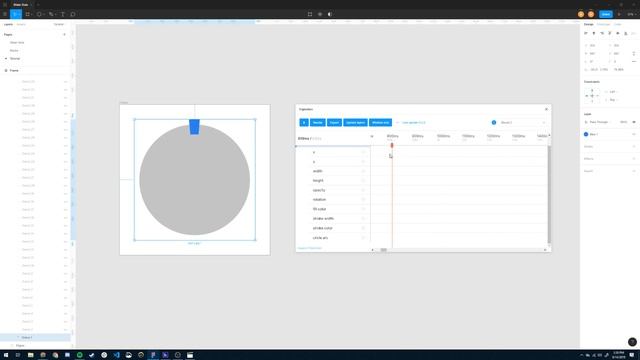The height and width of the screenshot is (360, 640).
Task: Switch to the Prototype tab
Action: (603, 24)
